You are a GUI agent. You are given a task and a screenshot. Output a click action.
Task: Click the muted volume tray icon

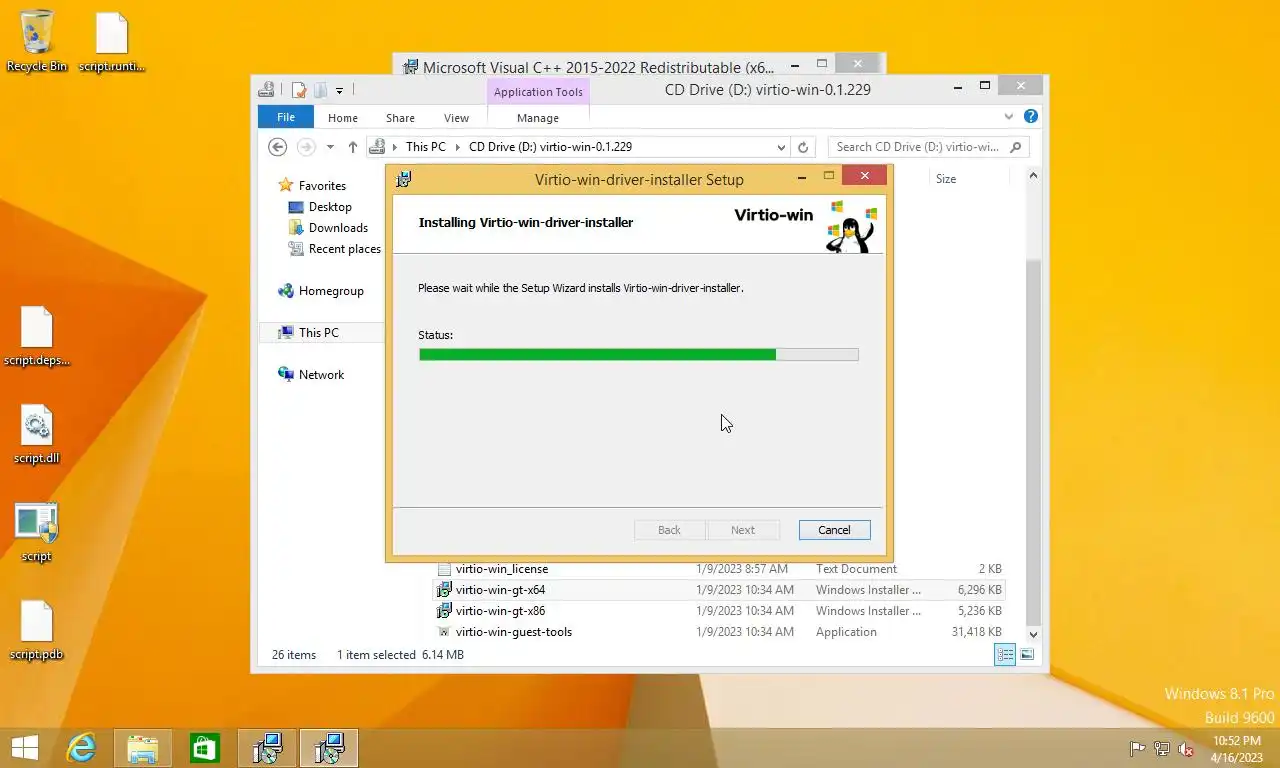click(x=1186, y=749)
